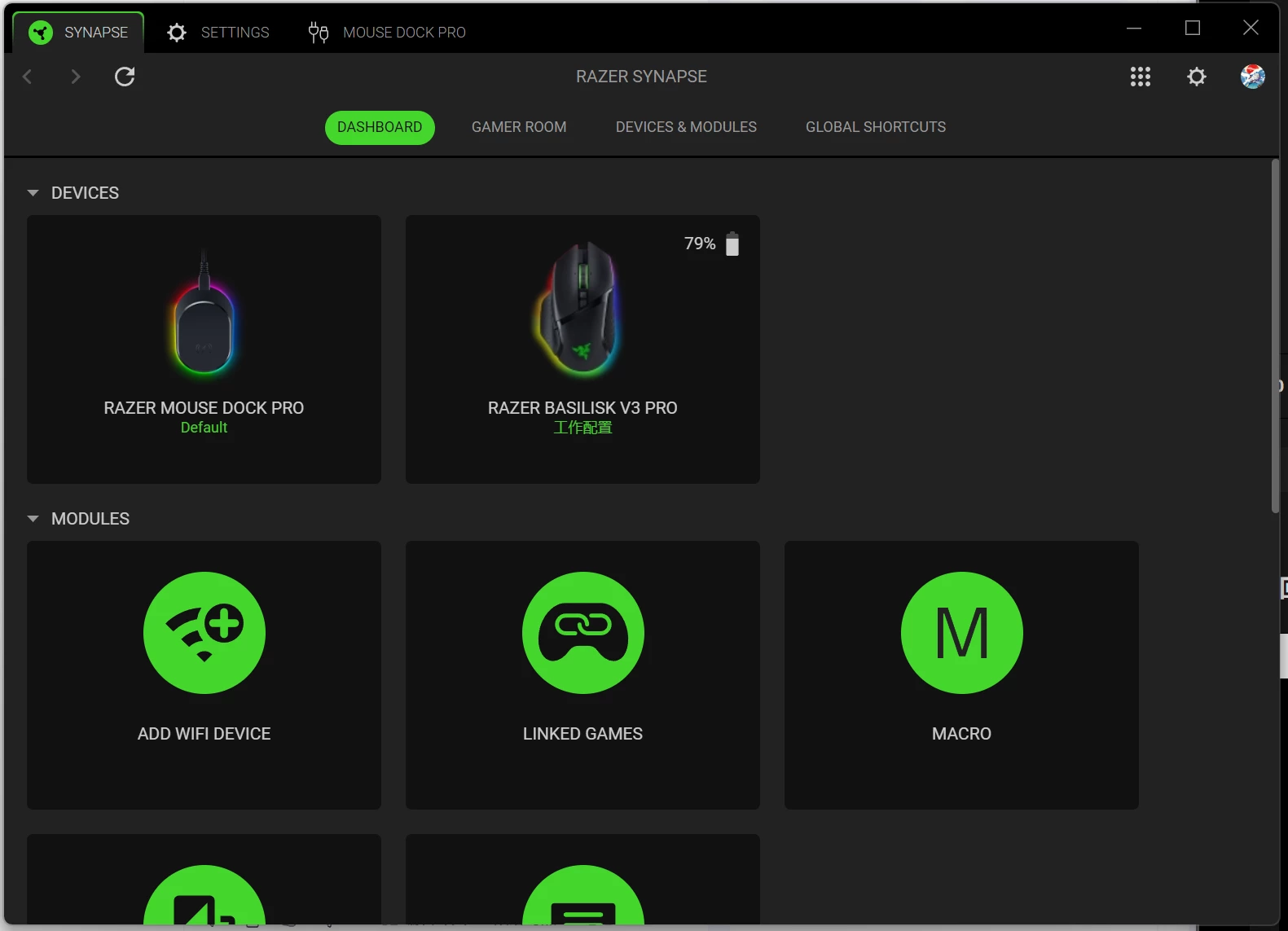The image size is (1288, 931).
Task: Click the vertical scrollbar thumb
Action: 1275,336
